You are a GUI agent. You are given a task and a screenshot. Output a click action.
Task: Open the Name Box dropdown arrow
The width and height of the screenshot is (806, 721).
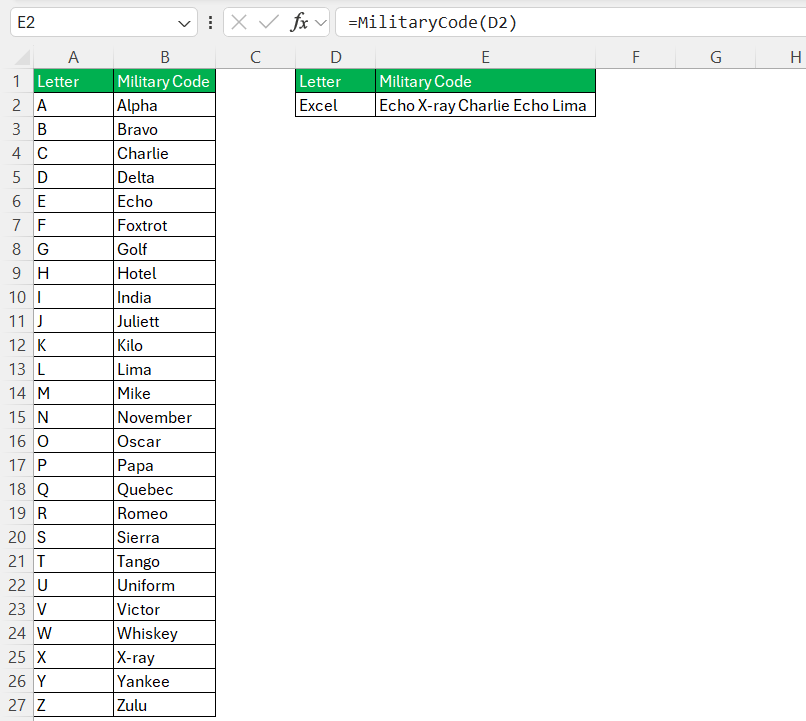184,23
